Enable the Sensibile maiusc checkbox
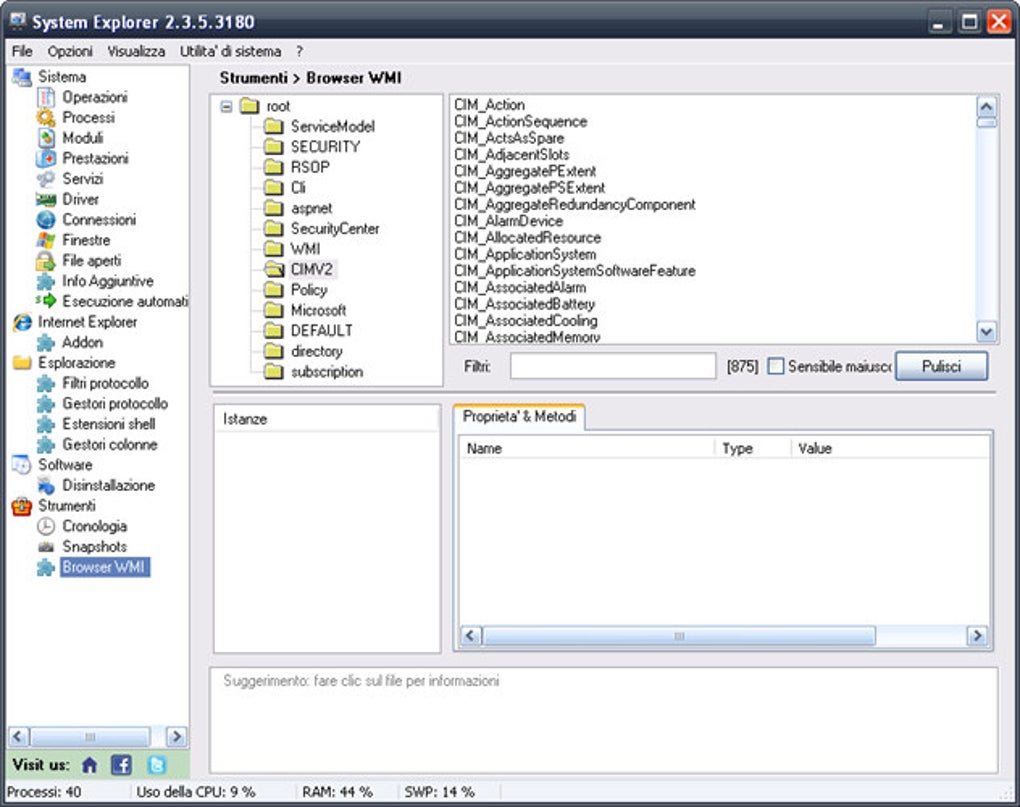 tap(775, 366)
